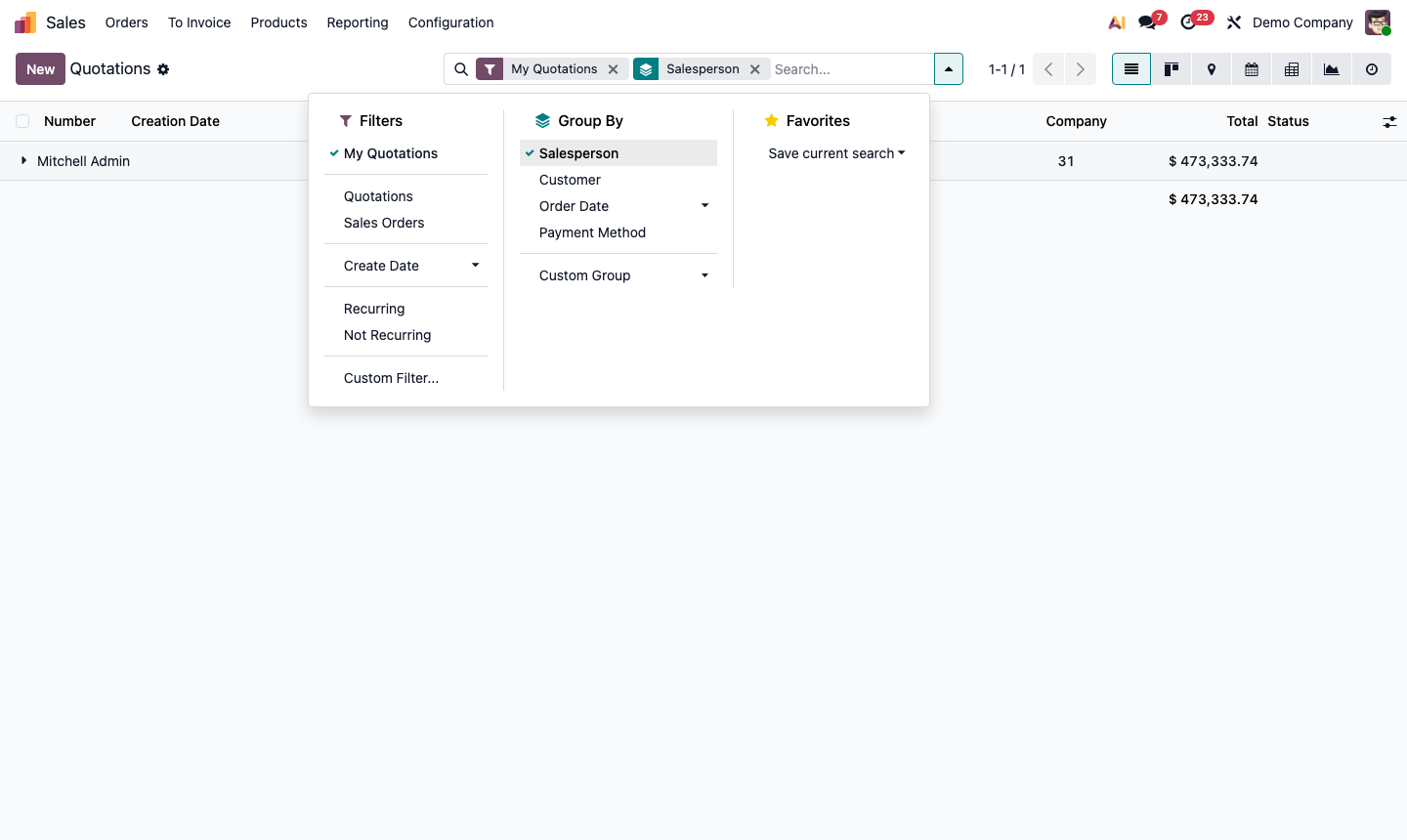Open the Activity view
This screenshot has width=1407, height=840.
click(1371, 68)
